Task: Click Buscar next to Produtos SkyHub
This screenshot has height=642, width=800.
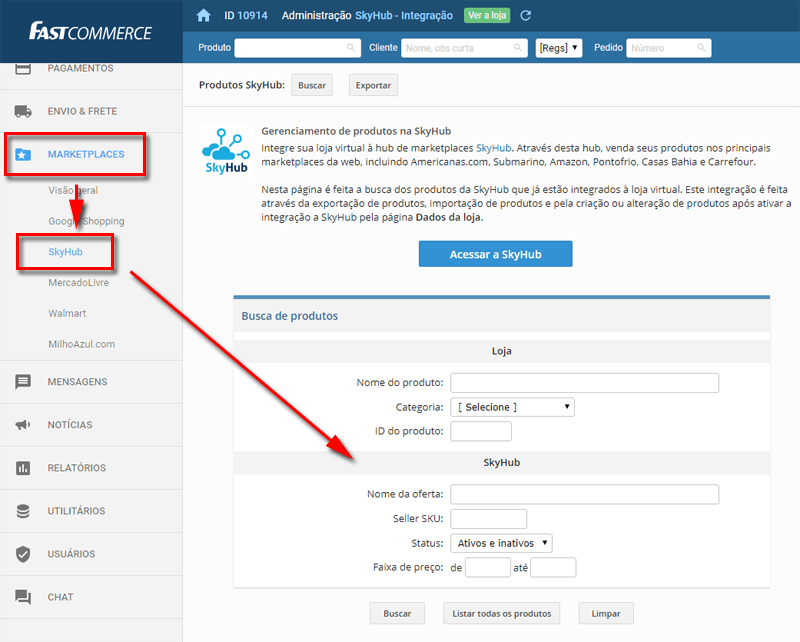Action: [312, 85]
